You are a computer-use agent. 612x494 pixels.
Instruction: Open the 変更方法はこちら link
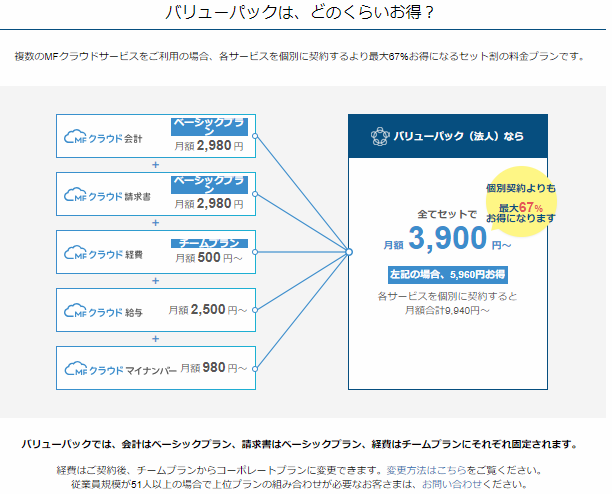(426, 470)
